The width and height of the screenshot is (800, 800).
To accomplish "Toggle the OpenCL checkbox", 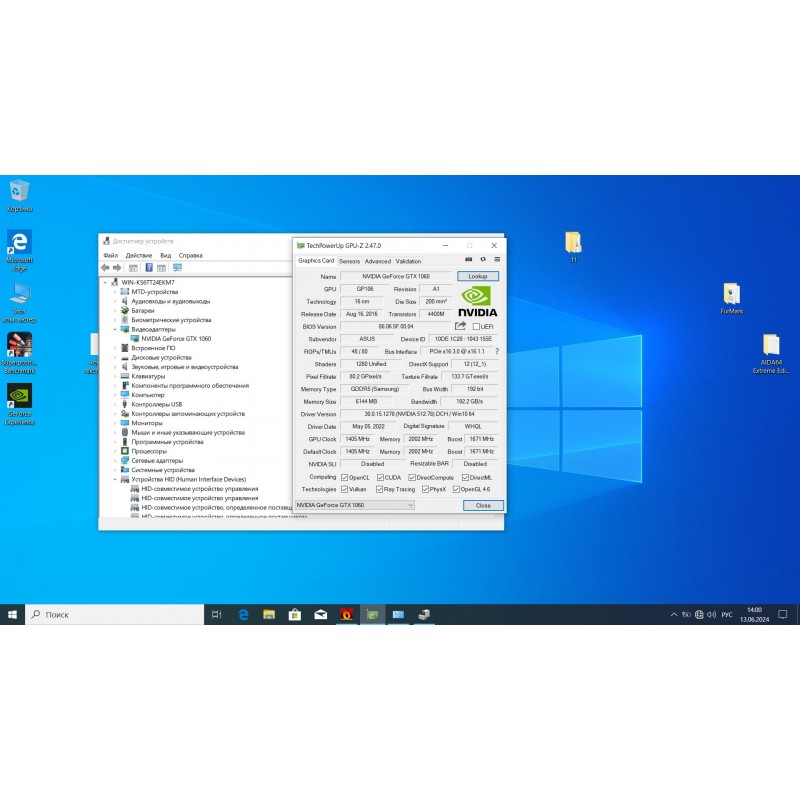I will (344, 478).
